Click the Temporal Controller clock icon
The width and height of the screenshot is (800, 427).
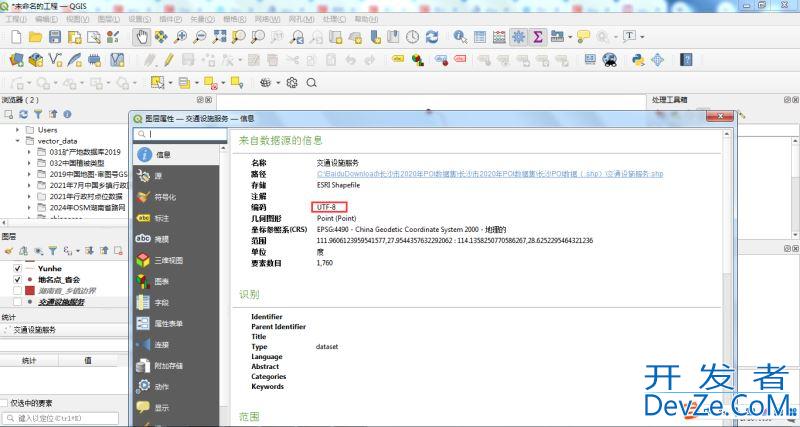click(412, 37)
